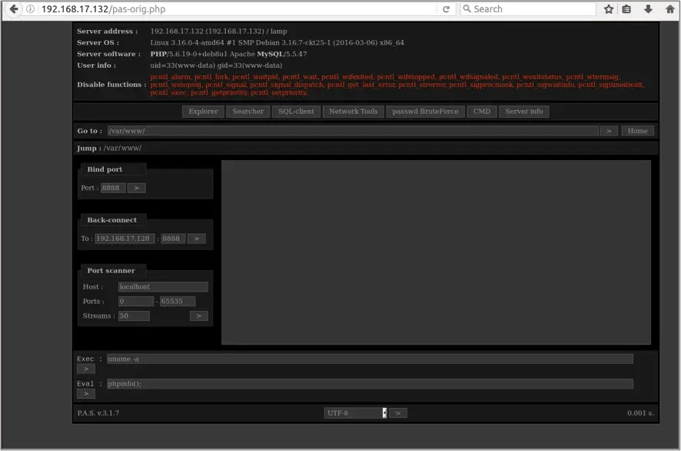Reload the page with the refresh icon
This screenshot has height=451, width=681.
446,9
